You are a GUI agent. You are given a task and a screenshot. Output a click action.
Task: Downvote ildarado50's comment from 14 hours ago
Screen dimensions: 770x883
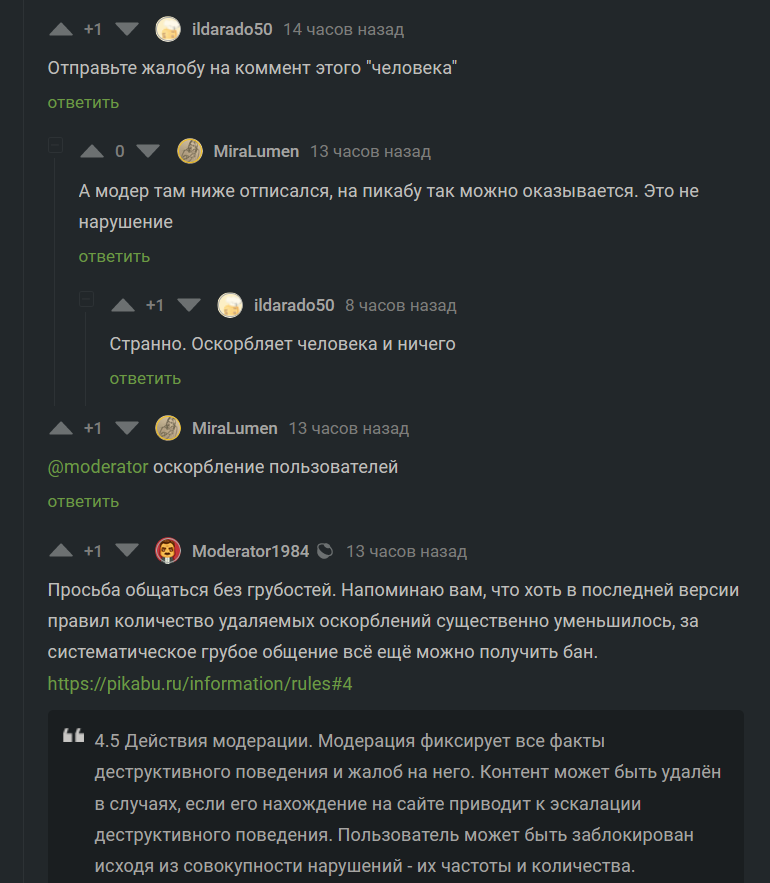tap(126, 29)
